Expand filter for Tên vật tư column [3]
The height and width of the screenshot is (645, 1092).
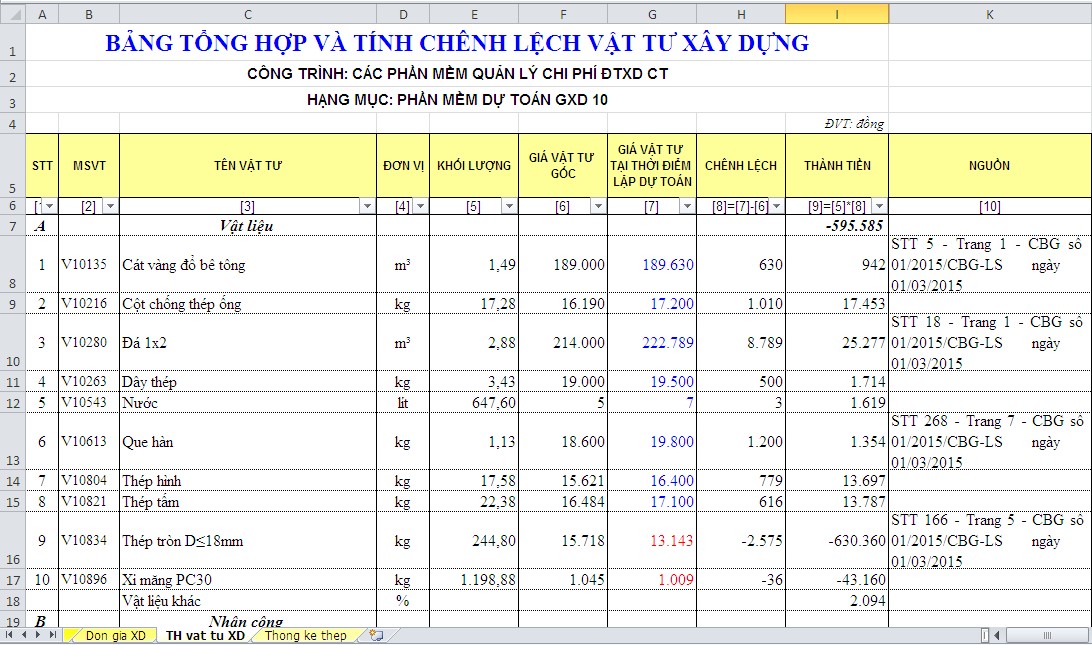click(367, 206)
